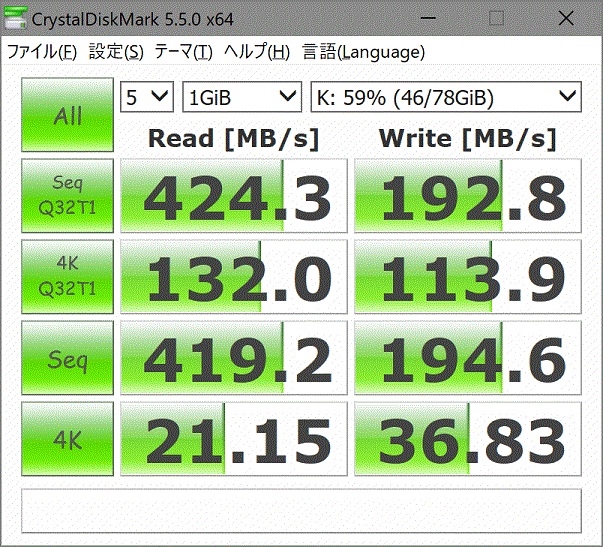Viewport: 603px width, 547px height.
Task: Start the 4K Q32T1 test
Action: 67,277
